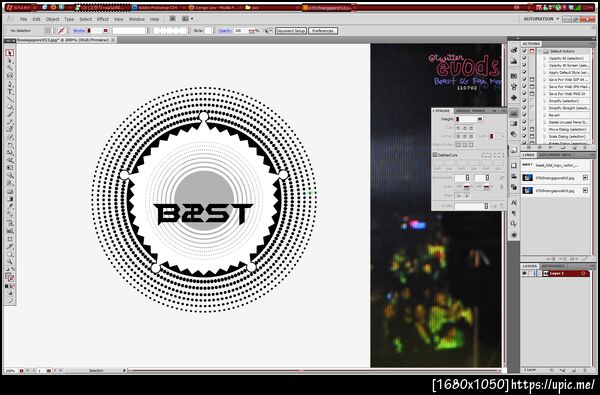The image size is (600, 395).
Task: Select the Hand tool
Action: (10, 254)
